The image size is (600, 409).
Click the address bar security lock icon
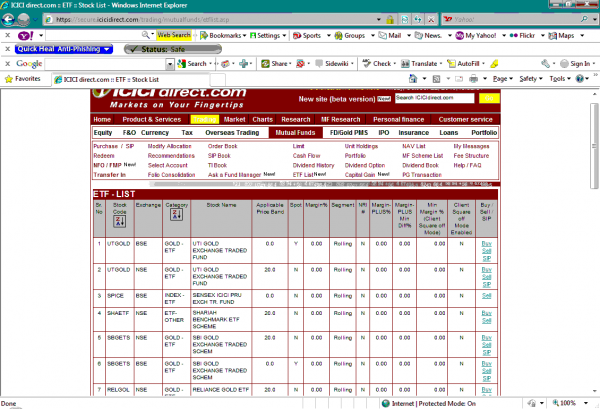point(390,20)
